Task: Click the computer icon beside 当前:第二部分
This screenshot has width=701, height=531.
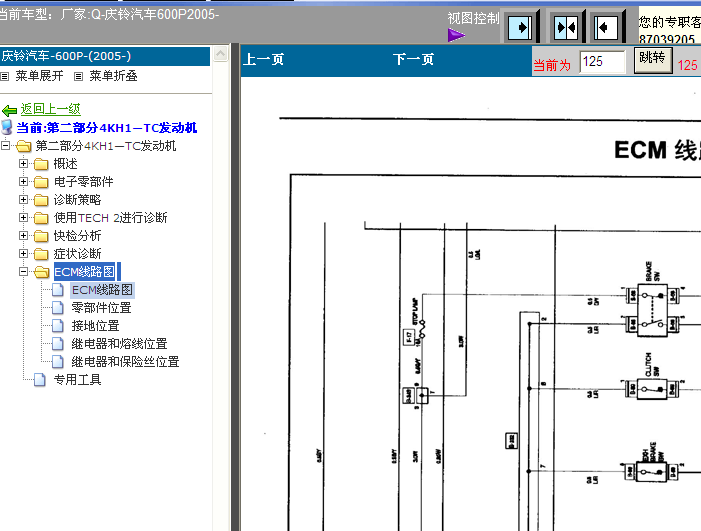Action: click(x=7, y=127)
